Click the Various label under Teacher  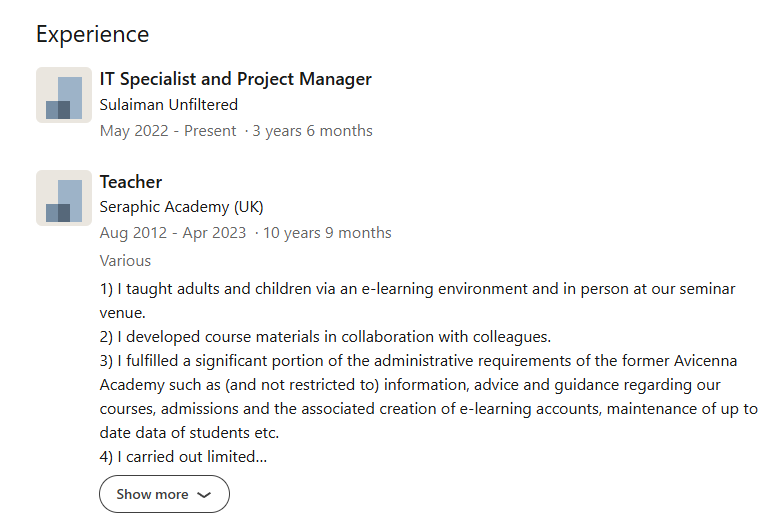click(125, 261)
